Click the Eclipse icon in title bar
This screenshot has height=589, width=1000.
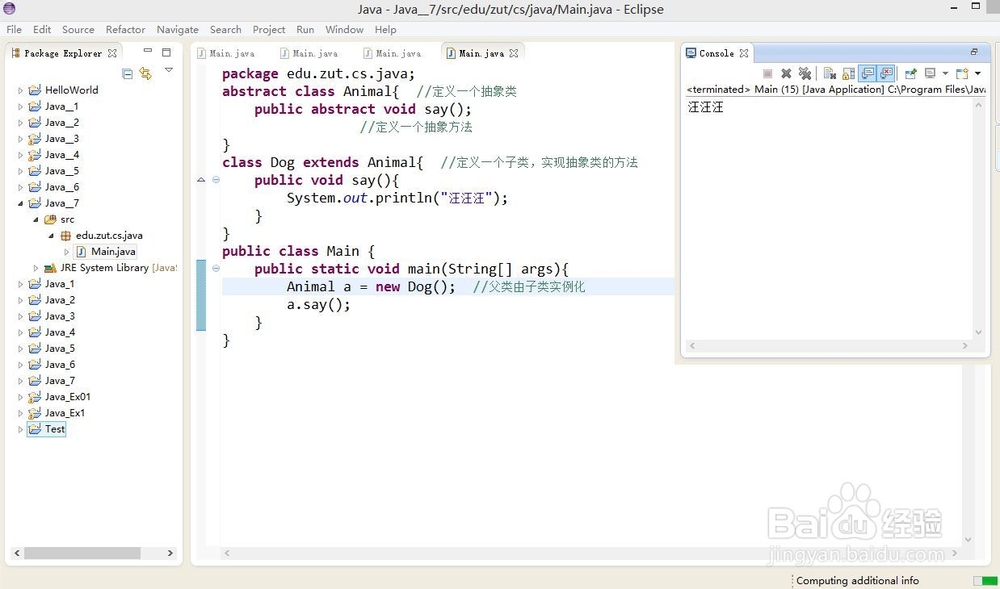[x=9, y=8]
